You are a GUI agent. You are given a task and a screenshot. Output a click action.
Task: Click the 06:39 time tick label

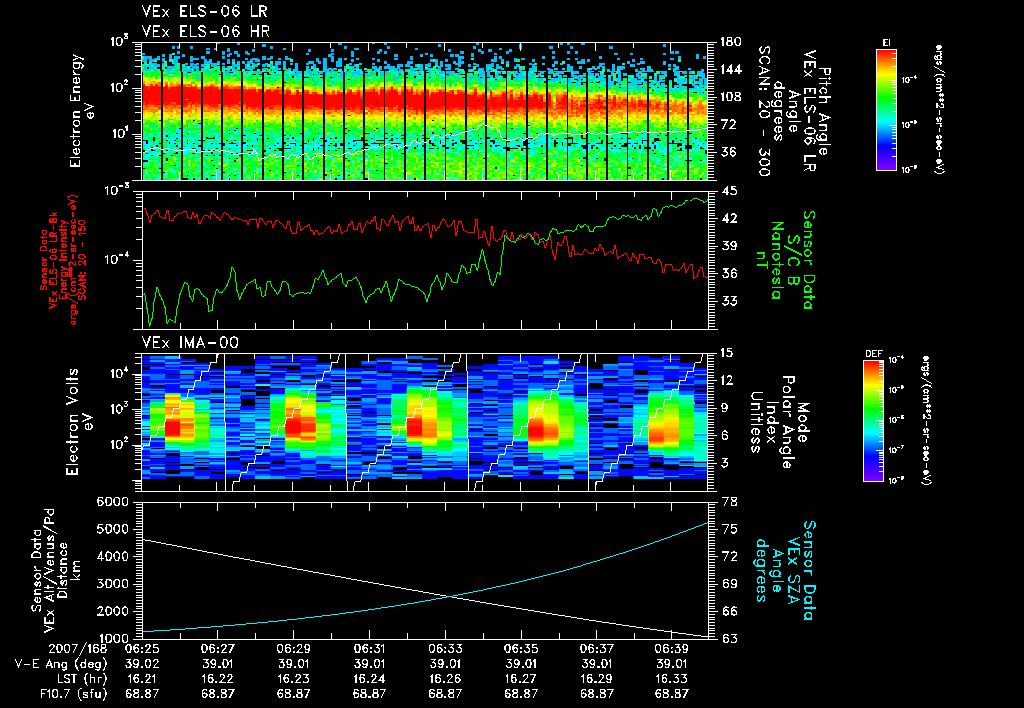point(672,650)
